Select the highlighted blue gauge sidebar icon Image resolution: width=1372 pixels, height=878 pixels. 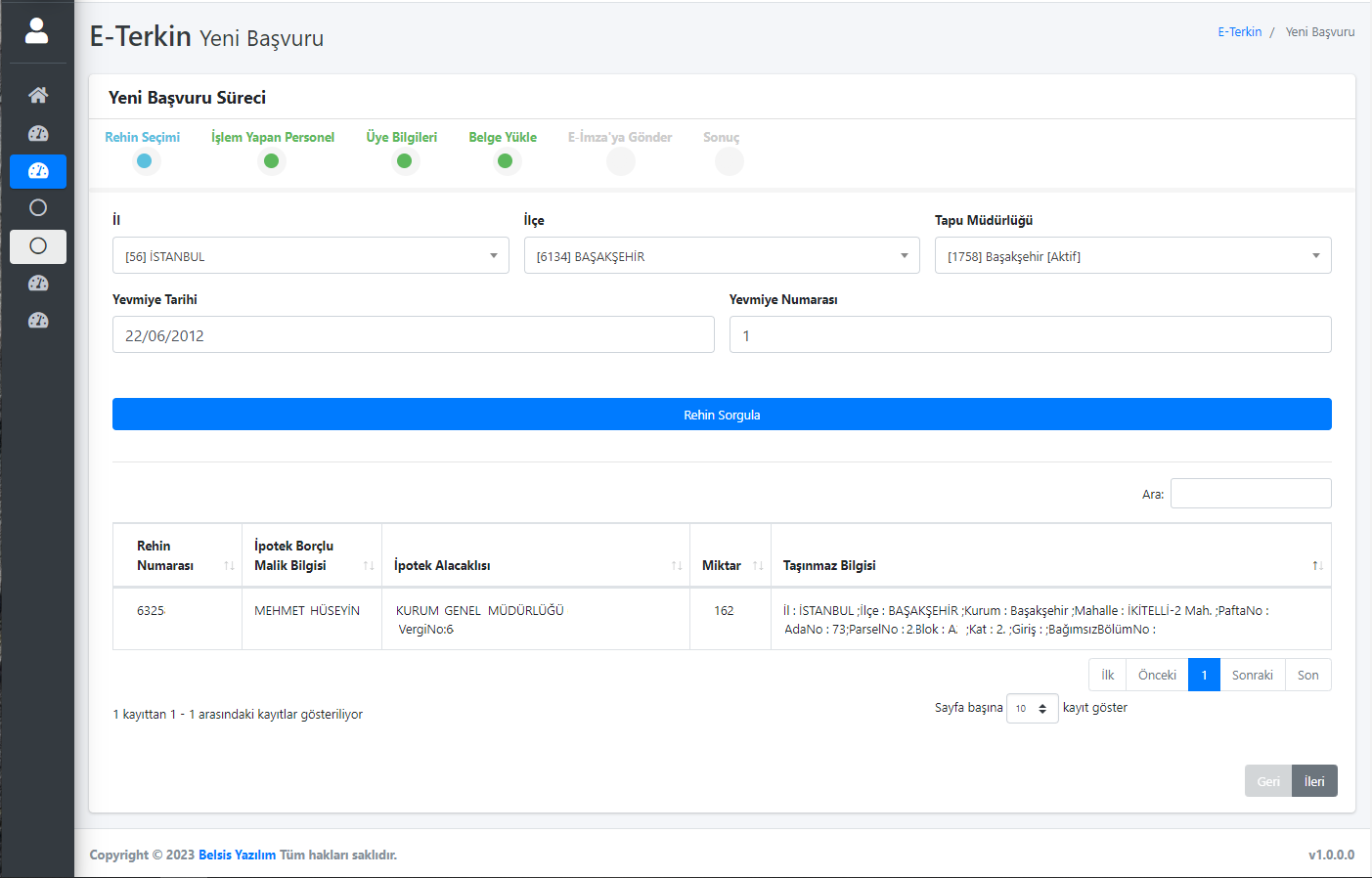tap(38, 171)
